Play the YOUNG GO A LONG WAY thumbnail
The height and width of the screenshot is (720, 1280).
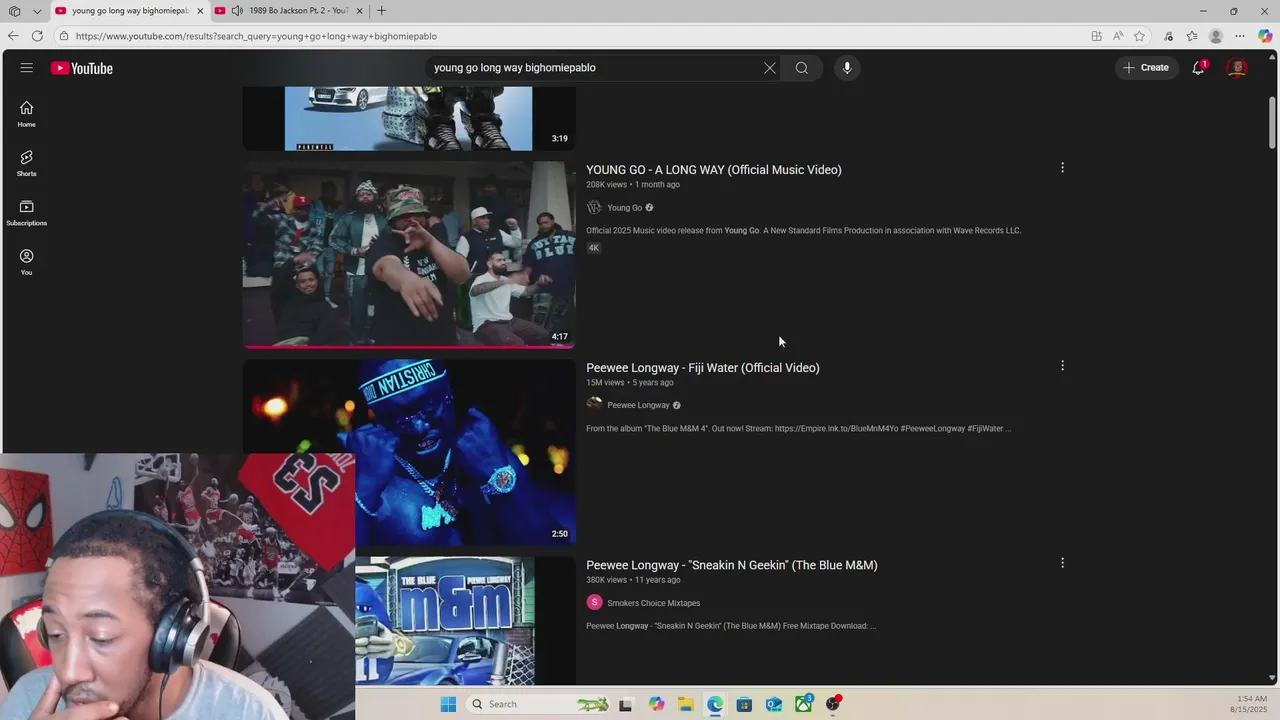tap(409, 254)
